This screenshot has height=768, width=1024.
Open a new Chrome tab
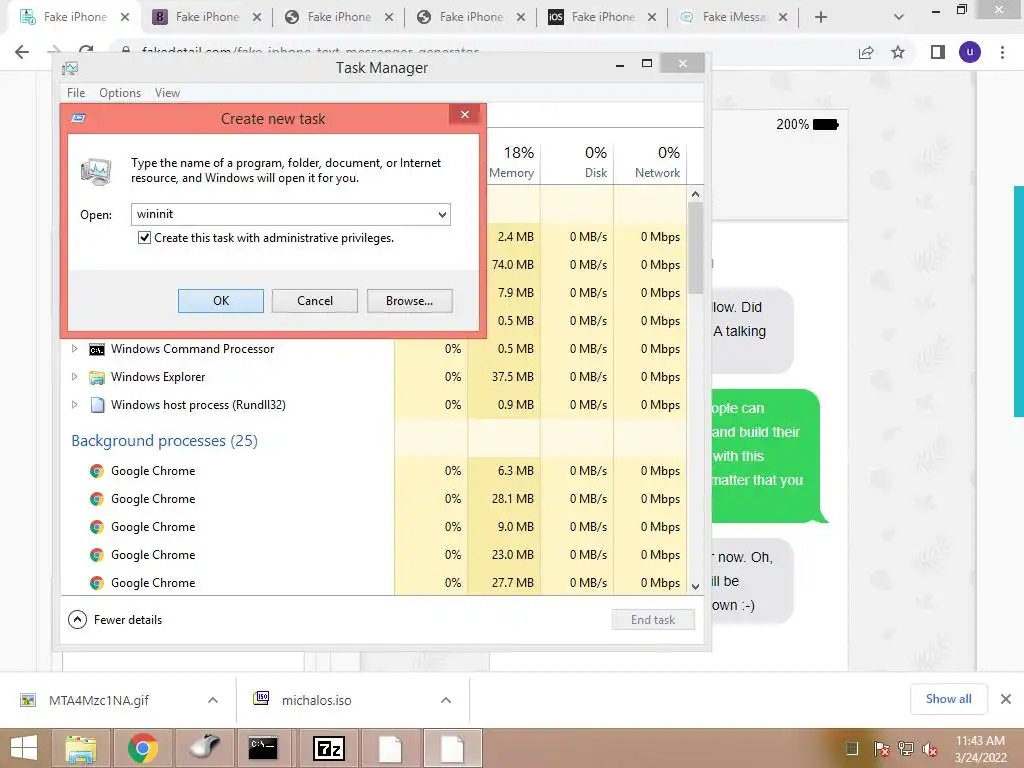[x=821, y=18]
